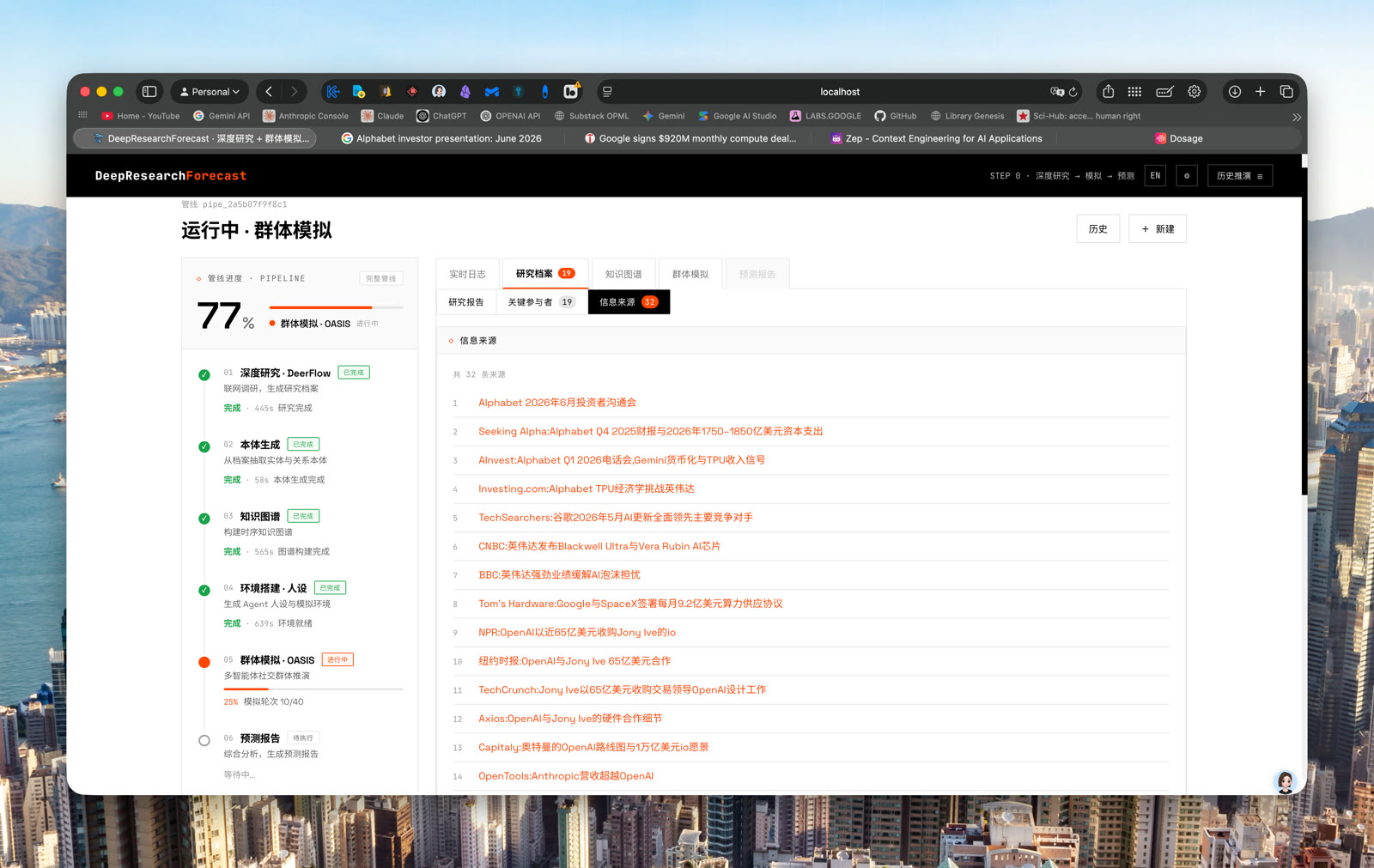
Task: Click the 25% simulation rounds progress bar
Action: [313, 689]
